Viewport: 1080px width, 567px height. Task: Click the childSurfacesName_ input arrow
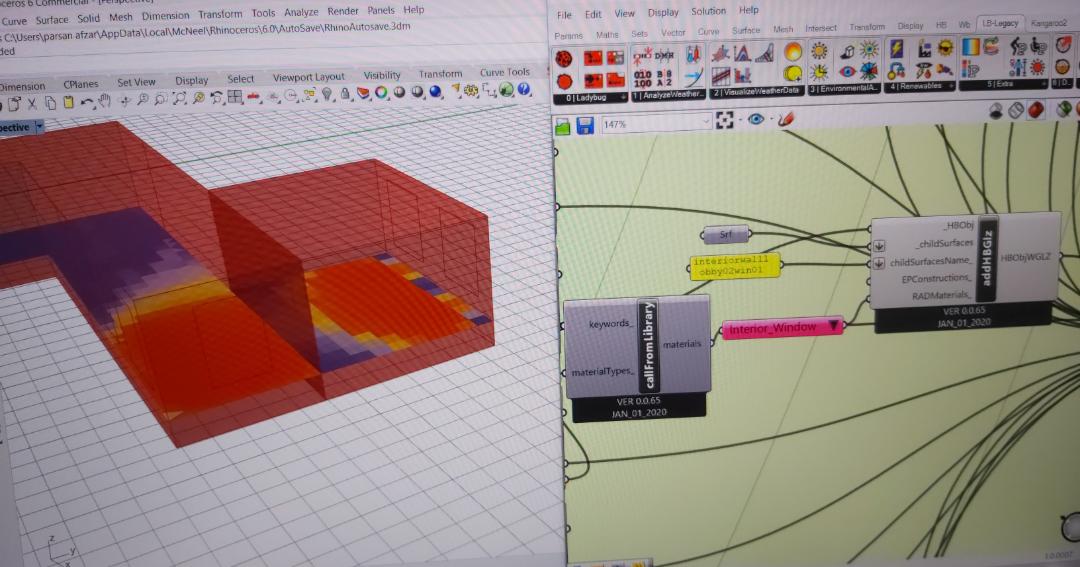point(880,264)
